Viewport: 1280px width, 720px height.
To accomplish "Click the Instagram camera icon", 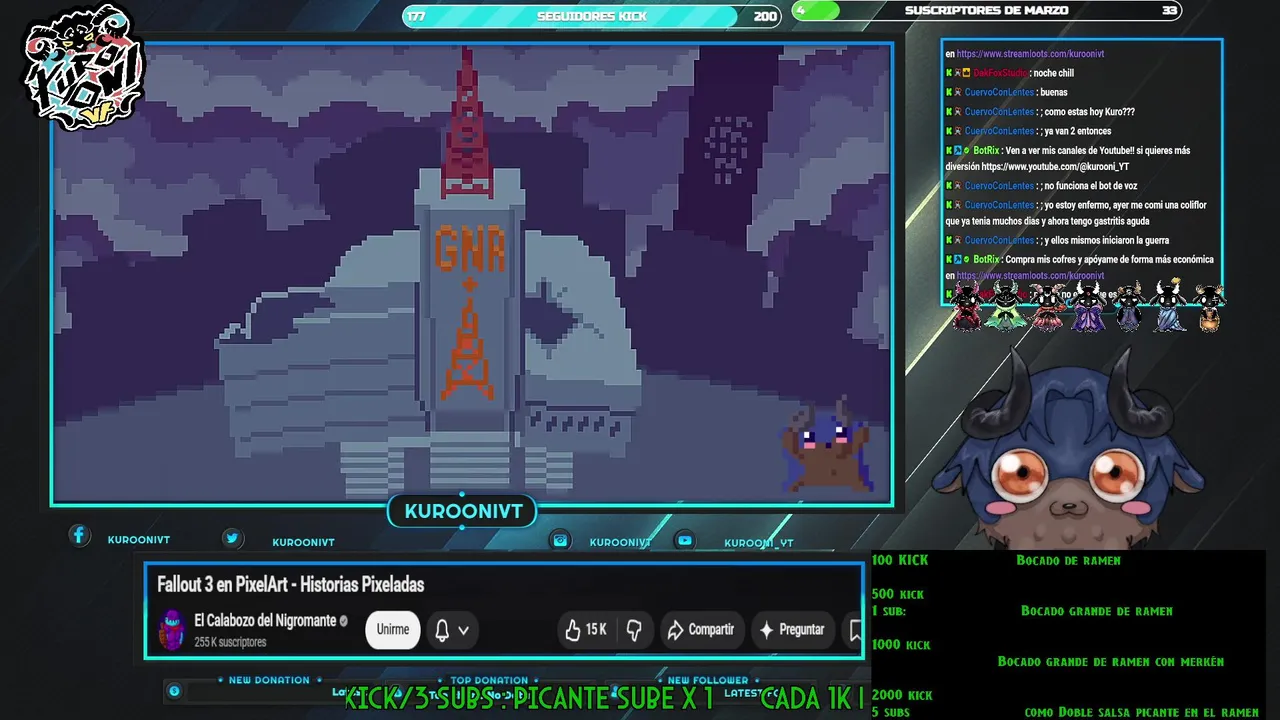I will tap(561, 540).
